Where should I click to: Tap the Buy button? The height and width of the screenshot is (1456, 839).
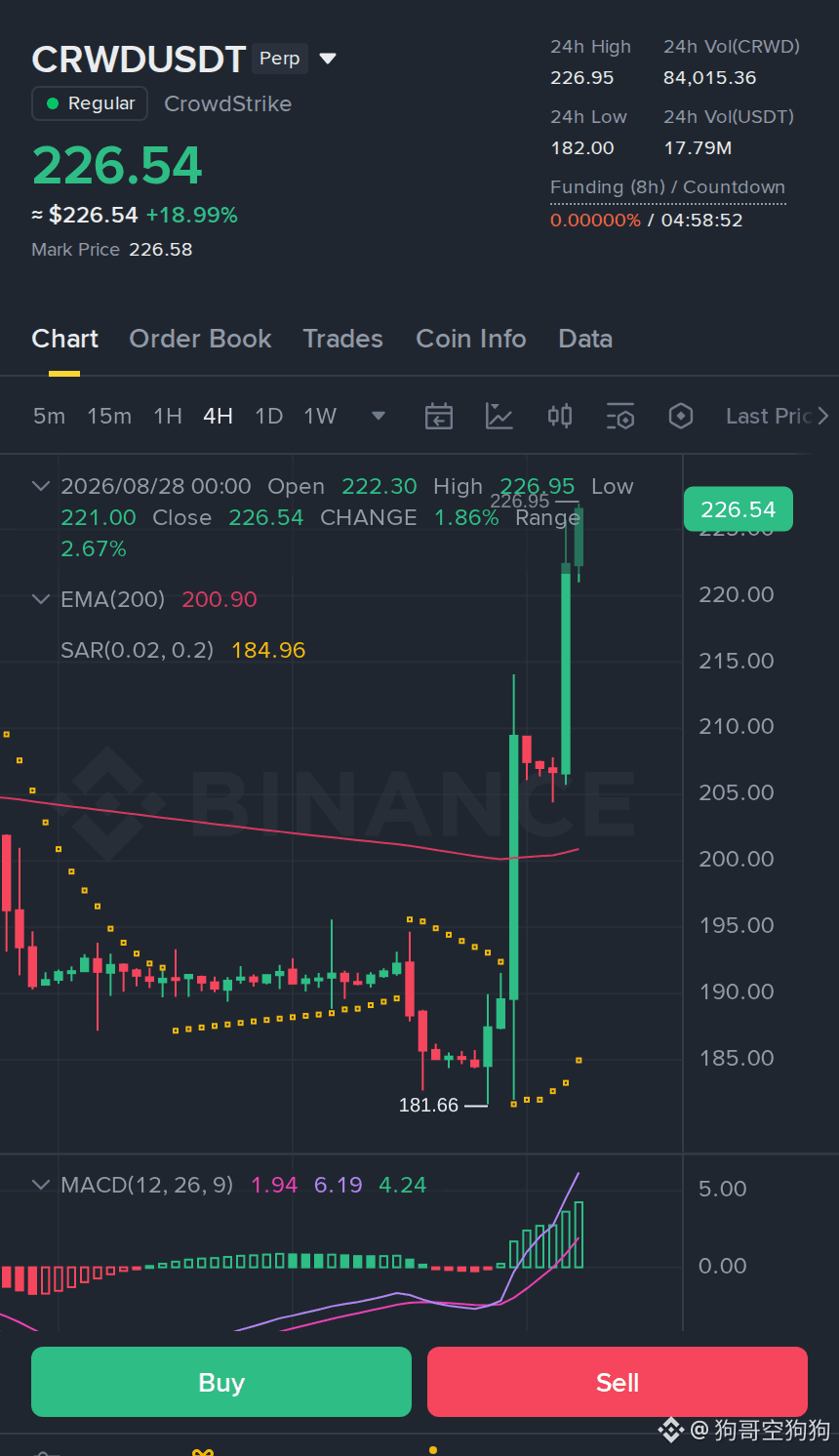221,1382
